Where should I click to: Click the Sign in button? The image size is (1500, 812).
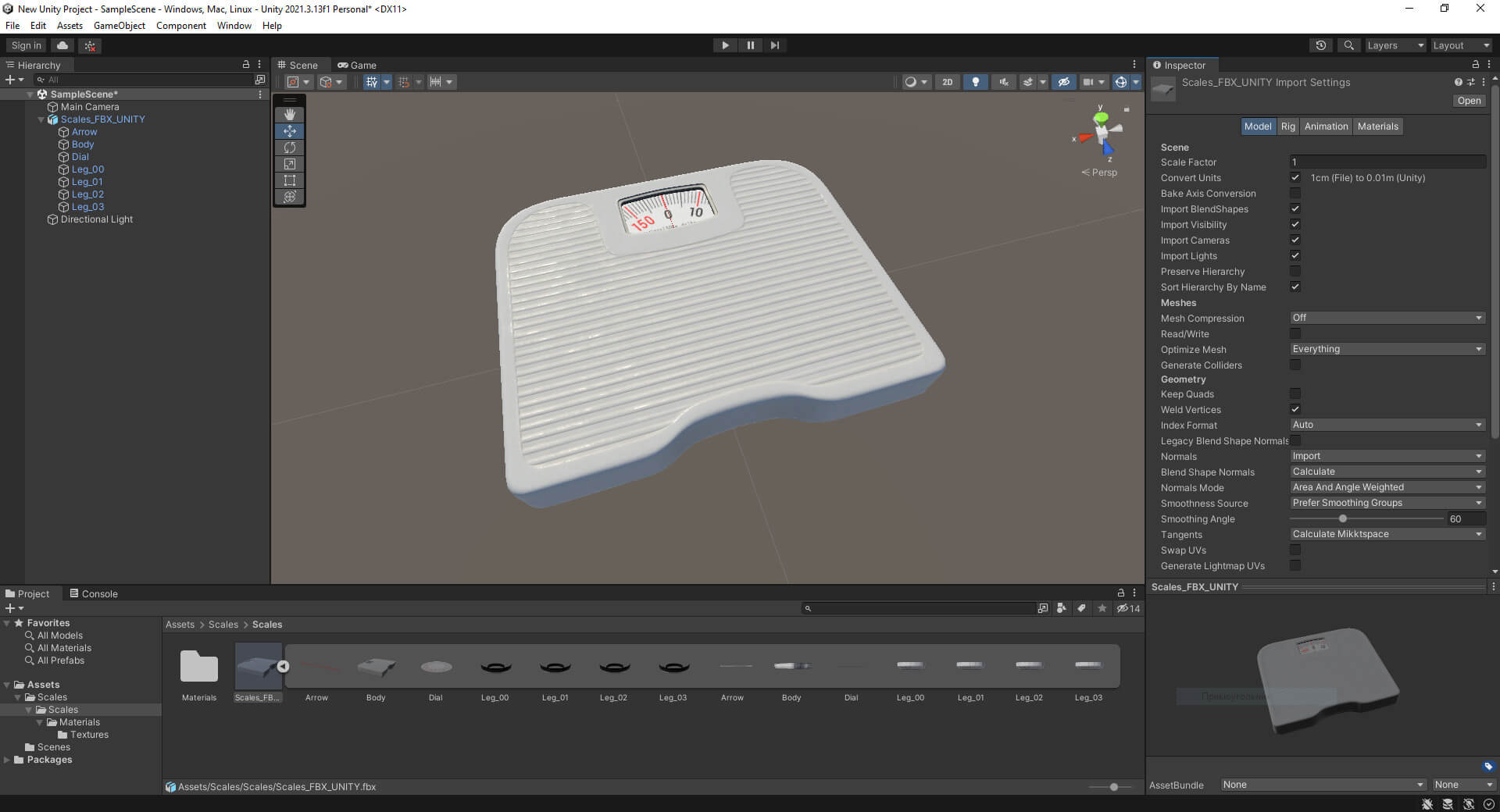[x=27, y=45]
